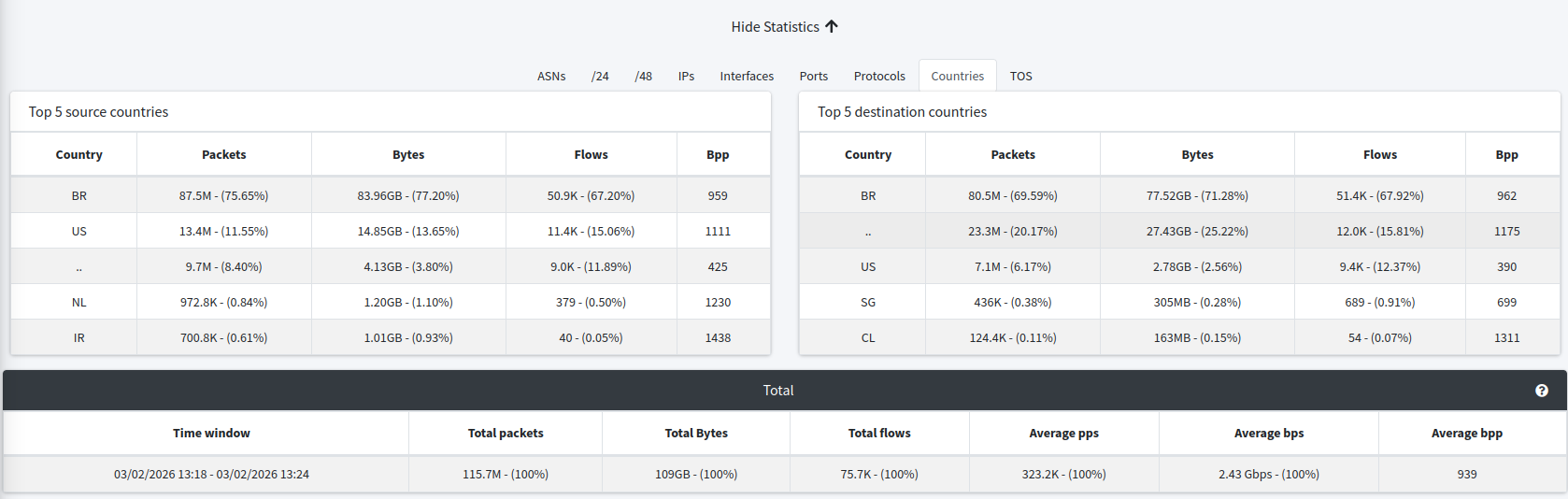Select source bytes value 83.96GB - (77.20%)

(x=408, y=195)
